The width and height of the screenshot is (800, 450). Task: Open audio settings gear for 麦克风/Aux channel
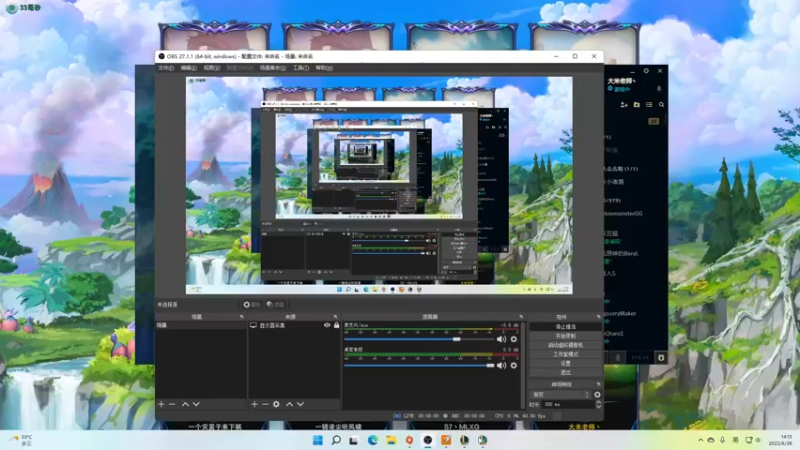point(514,339)
